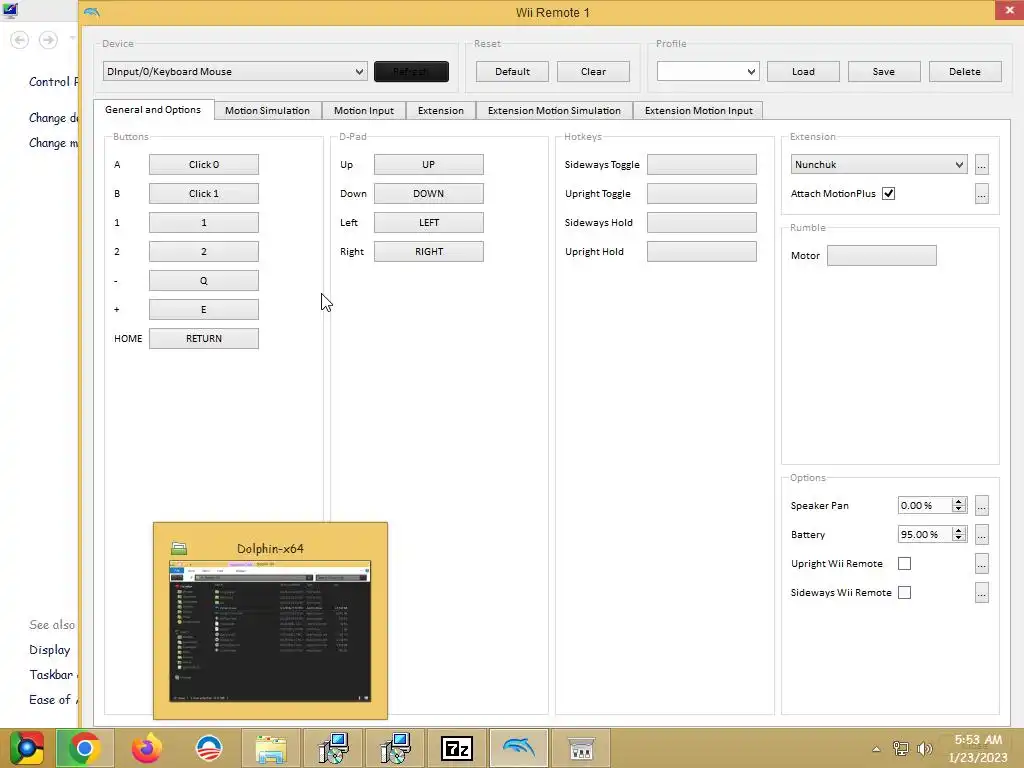The image size is (1024, 768).
Task: Load the selected profile
Action: [803, 72]
